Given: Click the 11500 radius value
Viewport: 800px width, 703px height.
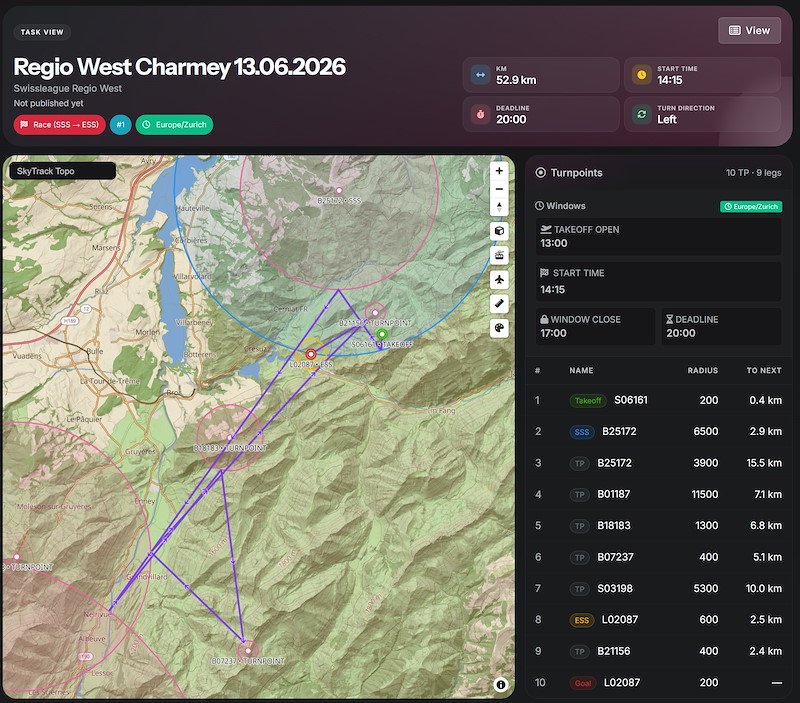Looking at the screenshot, I should [705, 494].
